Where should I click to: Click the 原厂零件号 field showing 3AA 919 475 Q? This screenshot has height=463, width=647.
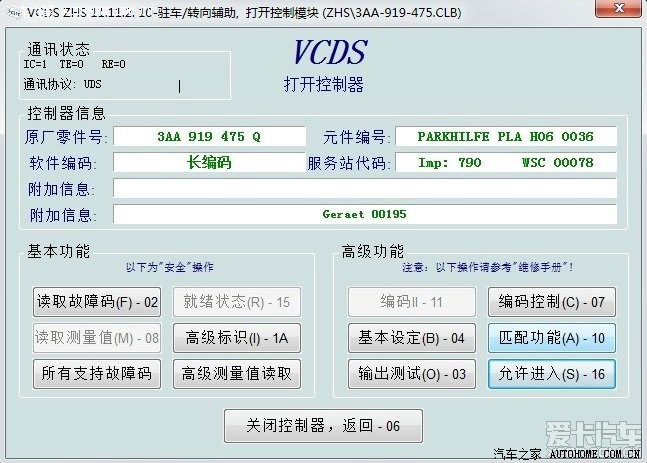point(208,136)
